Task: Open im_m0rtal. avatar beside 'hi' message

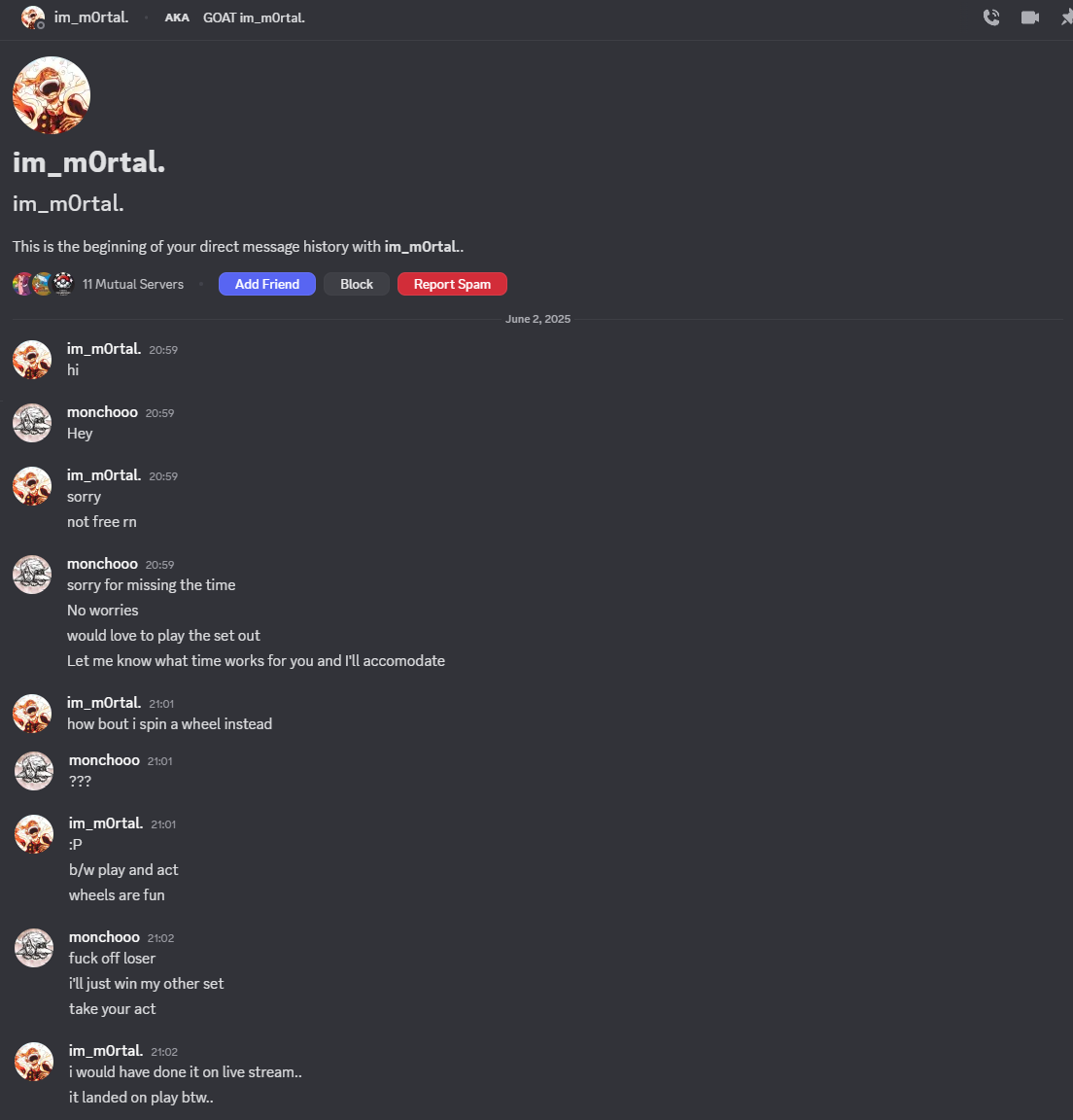Action: 32,360
